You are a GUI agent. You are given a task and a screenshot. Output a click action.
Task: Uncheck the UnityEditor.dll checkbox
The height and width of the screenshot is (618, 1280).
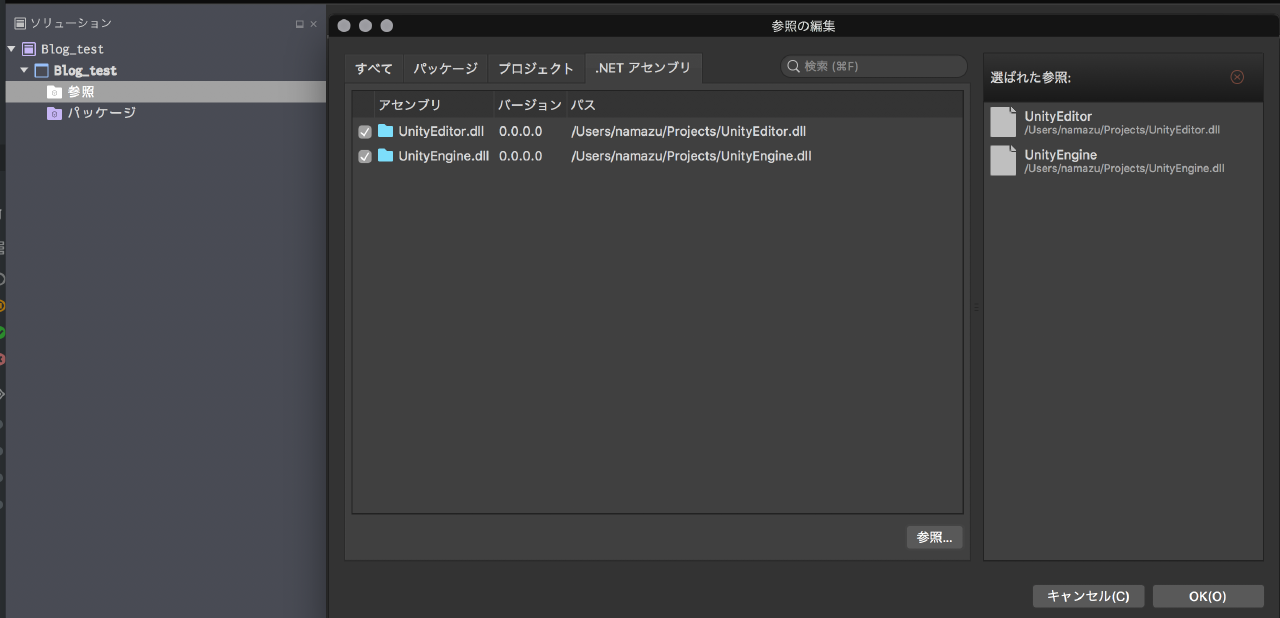[x=365, y=132]
